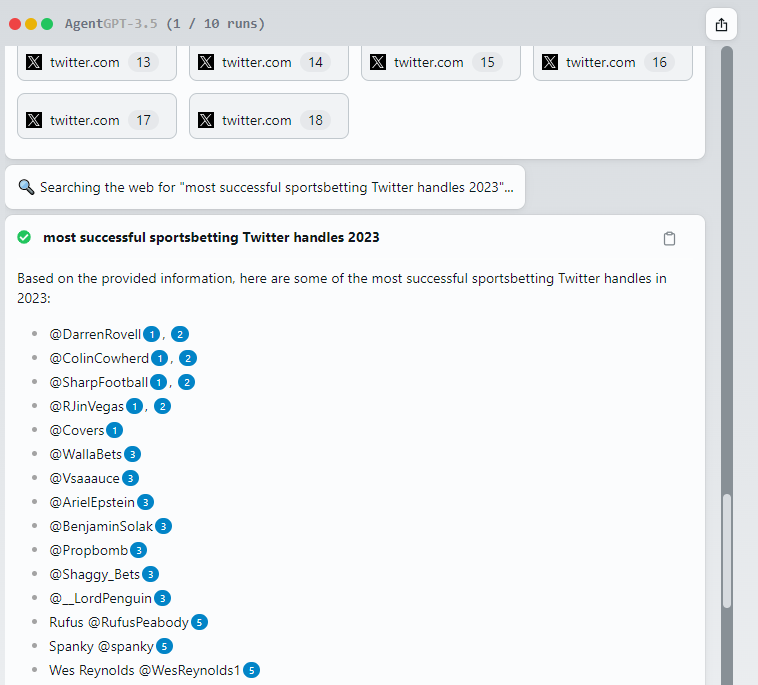
Task: Click citation 2 next to @SharpFootball
Action: [x=187, y=382]
